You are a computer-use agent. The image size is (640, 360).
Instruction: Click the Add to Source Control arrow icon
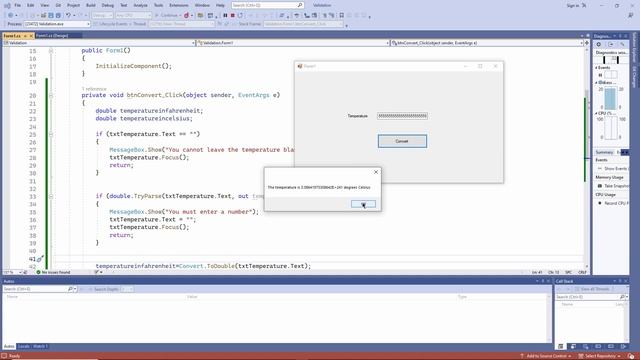click(x=522, y=356)
